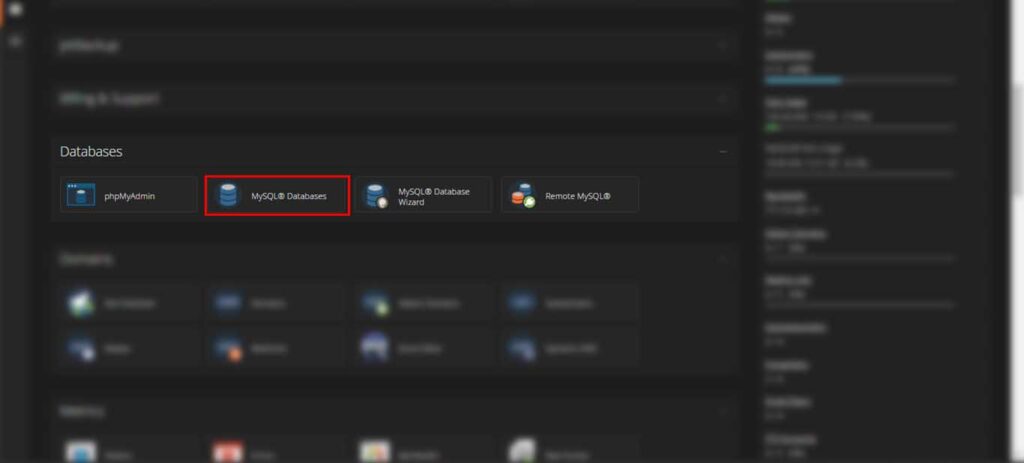Launch the MySQL® Database Wizard
The image size is (1024, 463).
coord(423,195)
